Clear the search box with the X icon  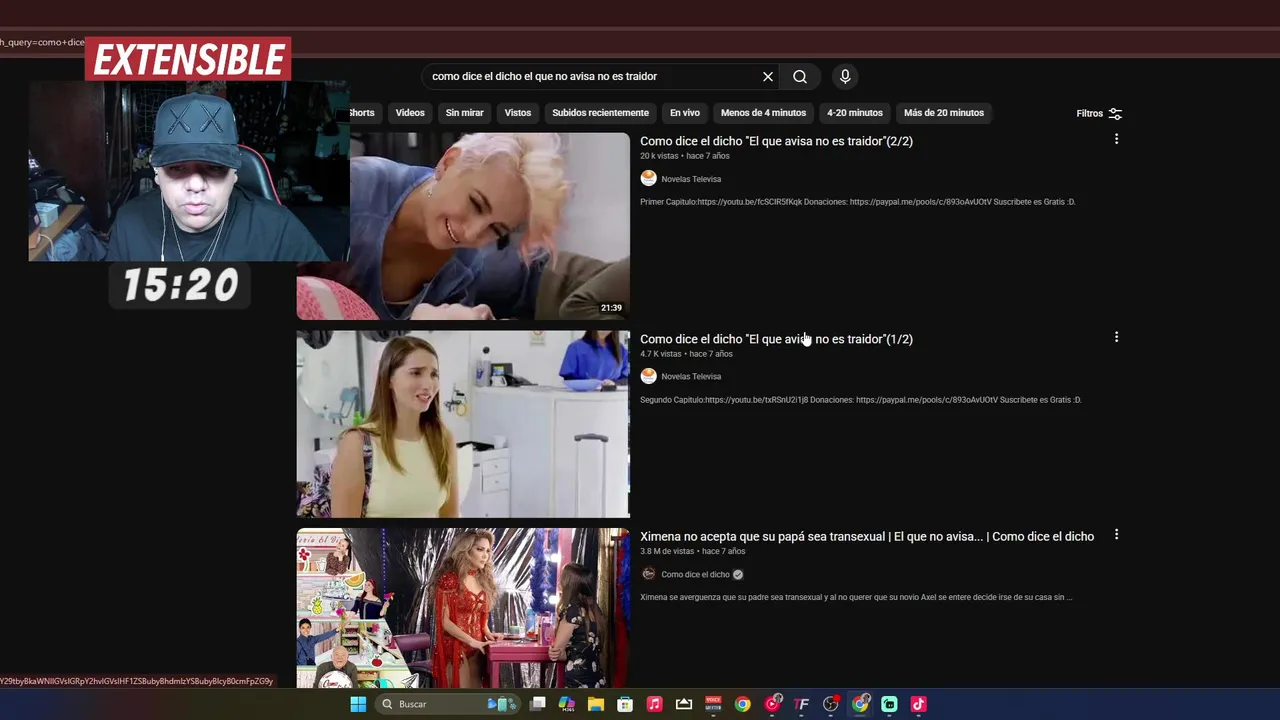[768, 77]
